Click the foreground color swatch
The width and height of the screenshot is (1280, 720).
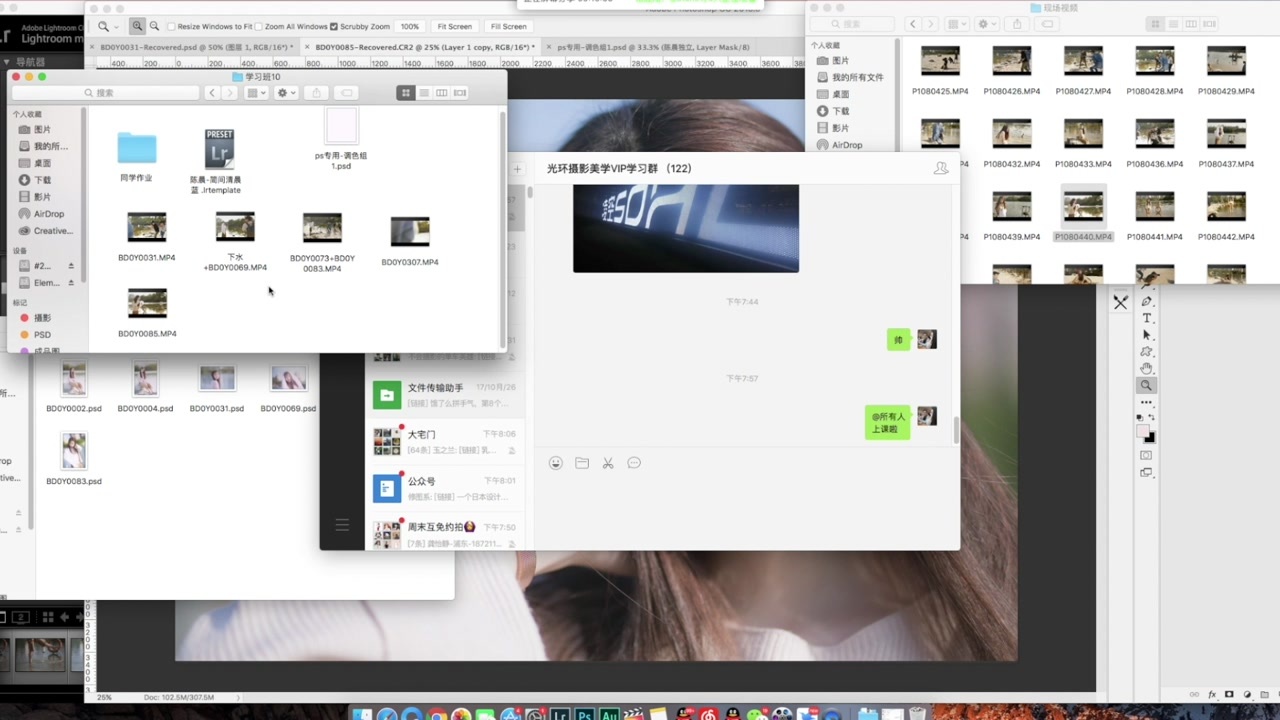pyautogui.click(x=1143, y=431)
